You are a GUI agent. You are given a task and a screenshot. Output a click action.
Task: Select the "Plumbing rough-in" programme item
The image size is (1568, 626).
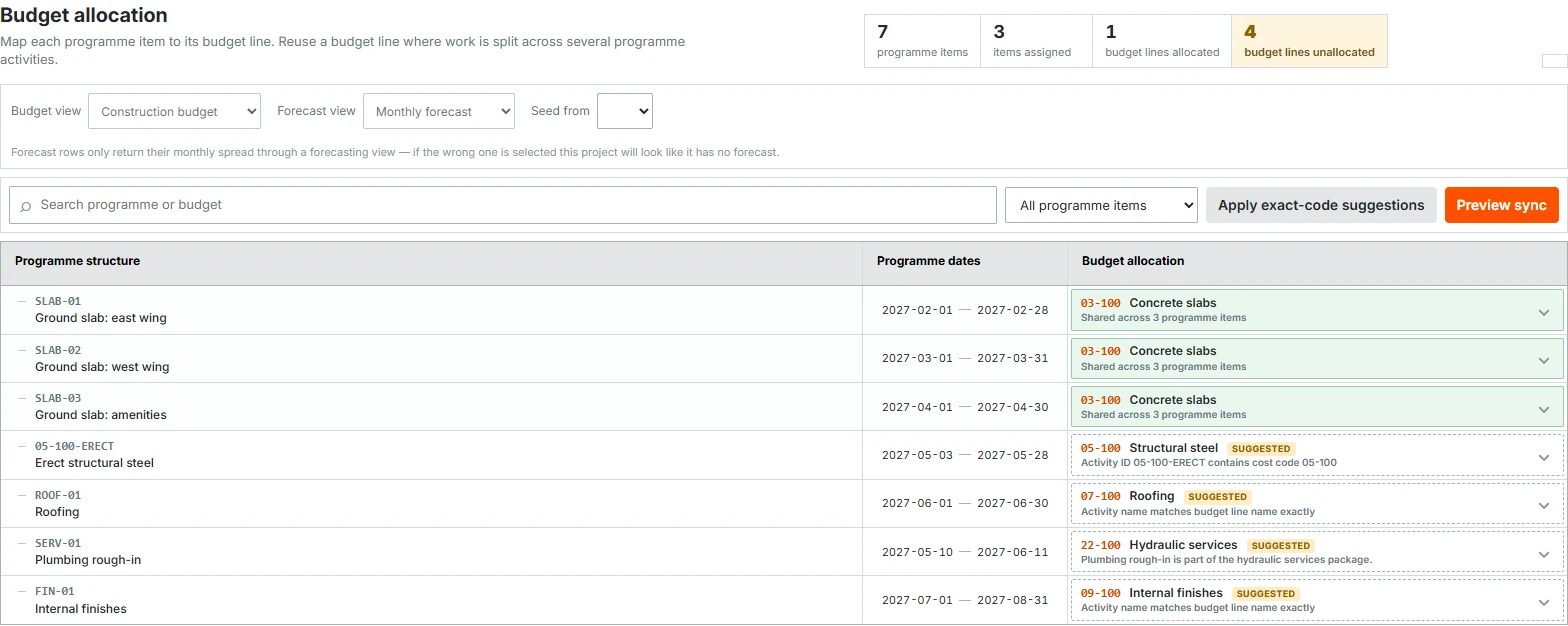88,560
